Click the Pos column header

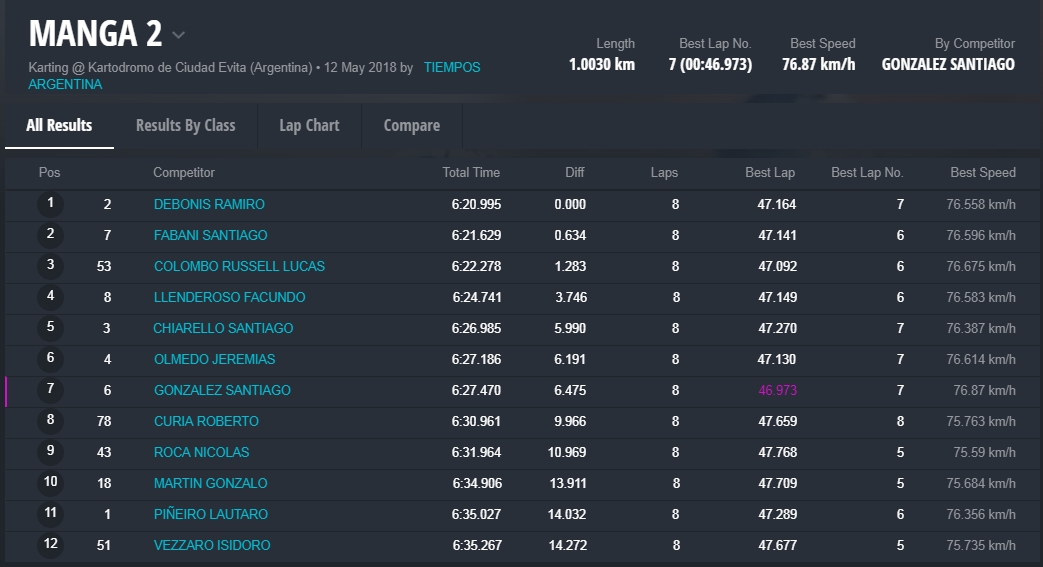(x=49, y=172)
